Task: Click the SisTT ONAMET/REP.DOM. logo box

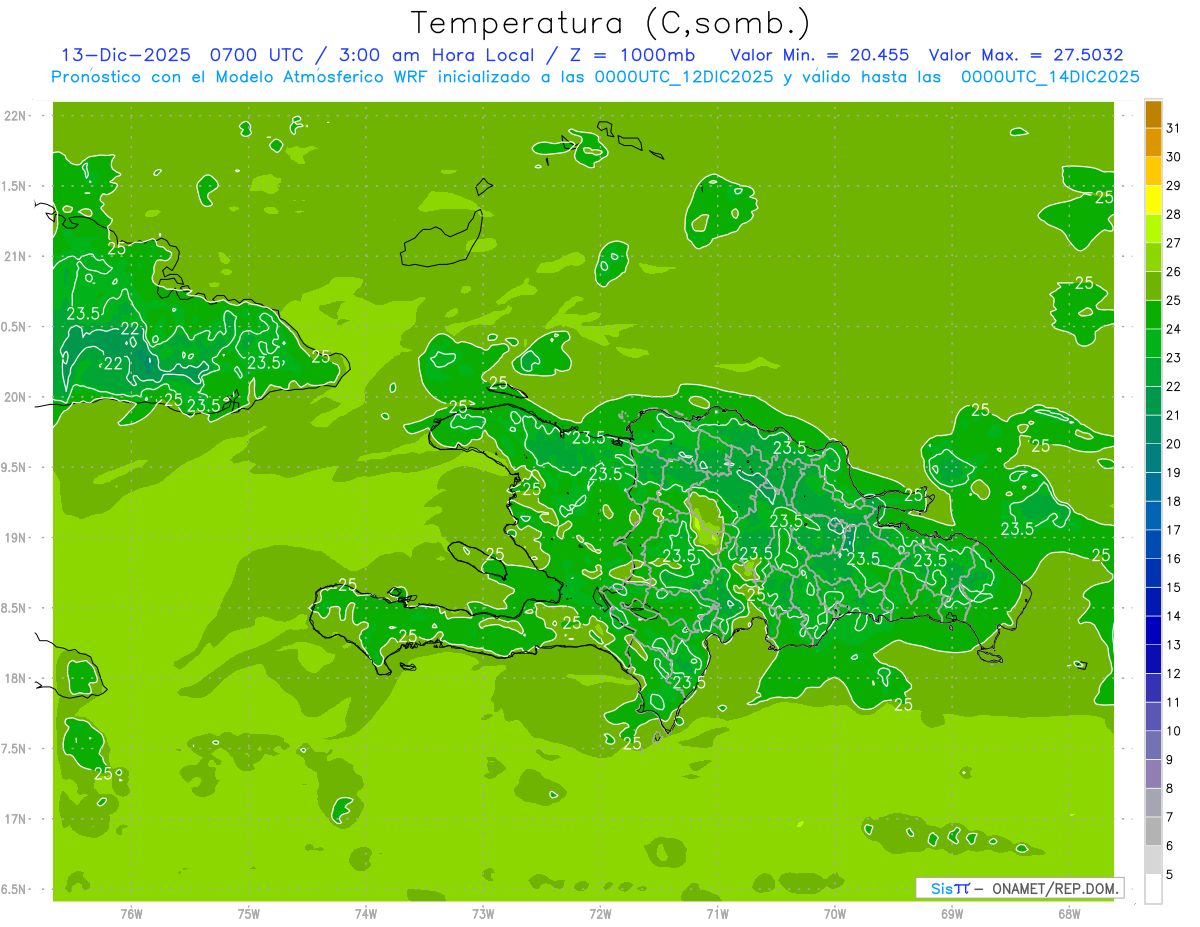Action: tap(1019, 888)
